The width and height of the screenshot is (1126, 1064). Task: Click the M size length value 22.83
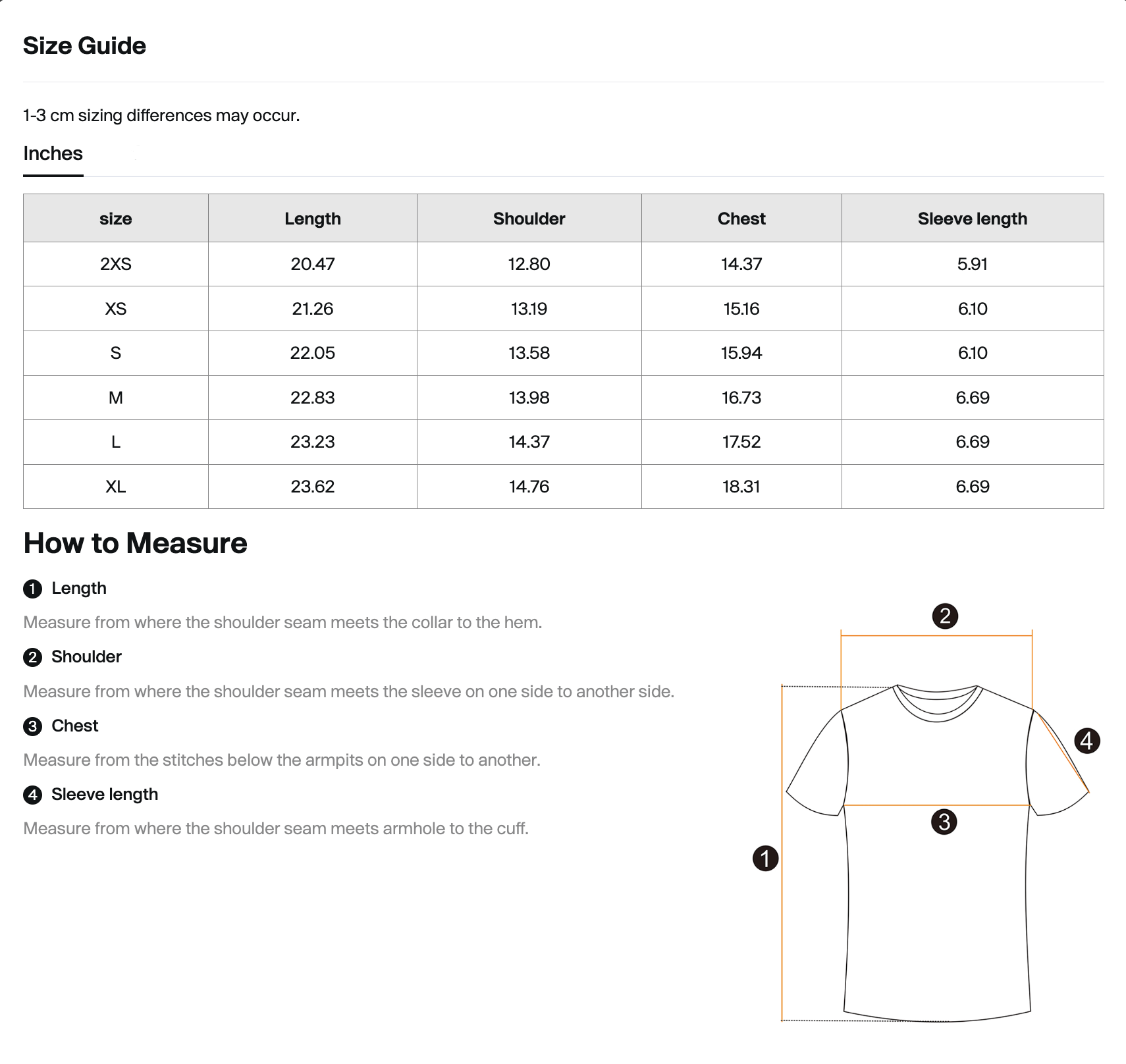[x=313, y=398]
